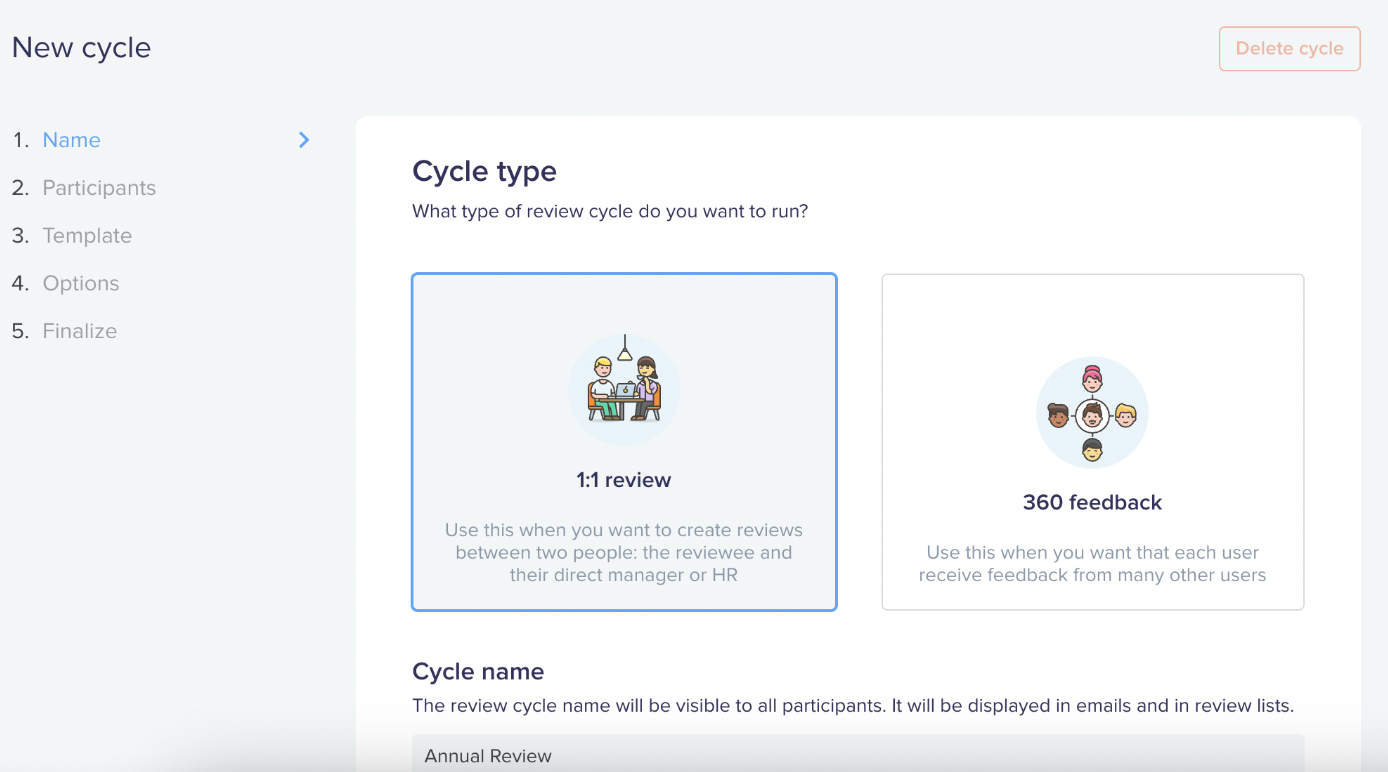Go to the Participants step
Image resolution: width=1388 pixels, height=772 pixels.
click(x=99, y=188)
